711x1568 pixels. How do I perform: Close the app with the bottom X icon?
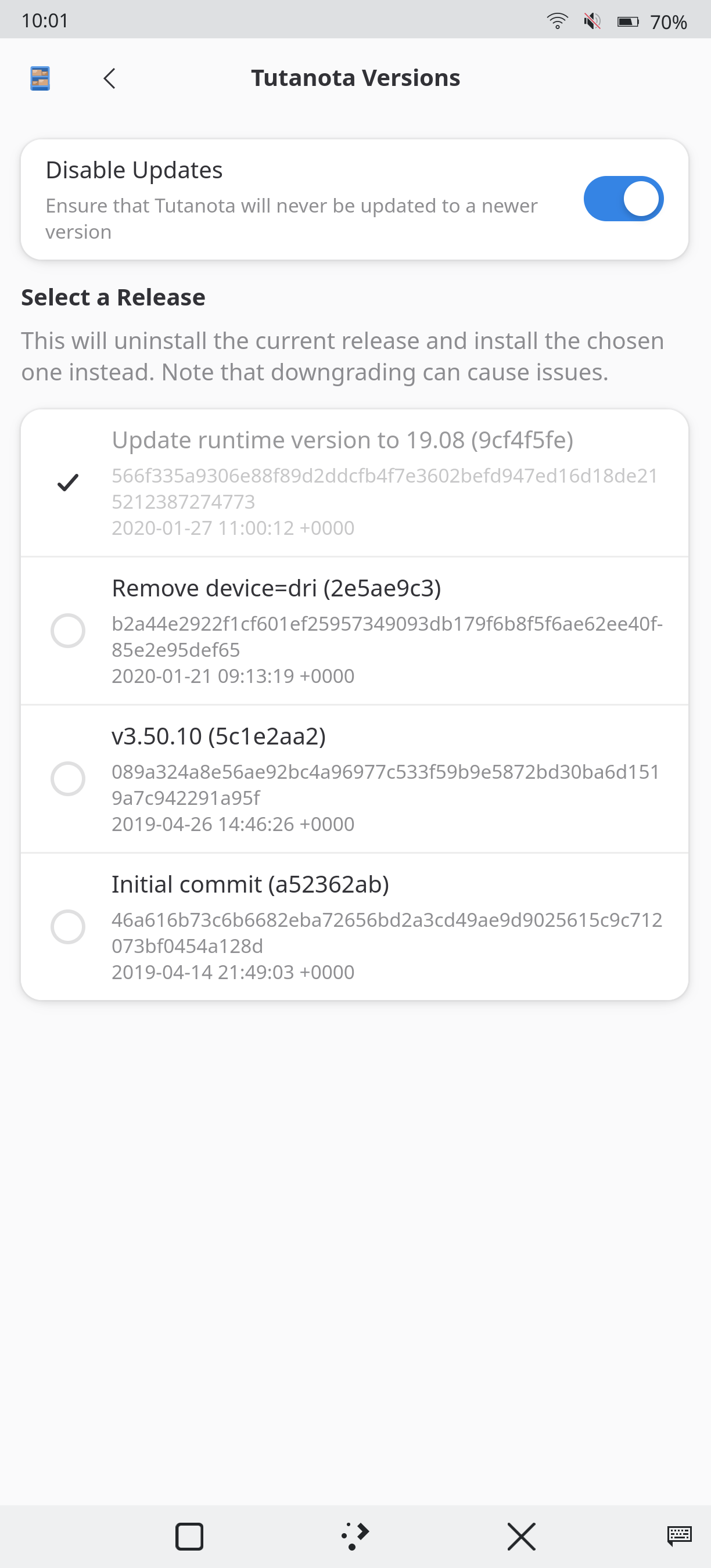[521, 1535]
